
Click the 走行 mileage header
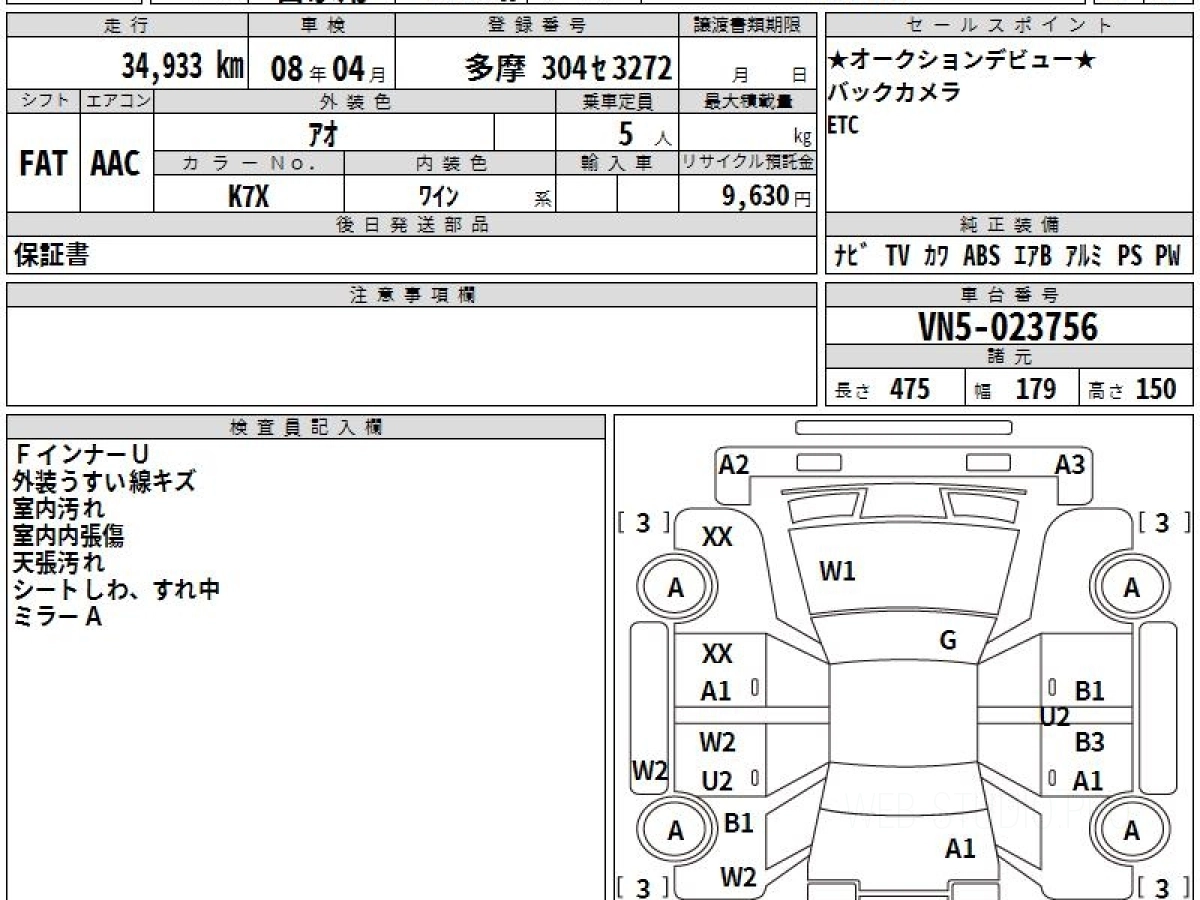tap(126, 25)
